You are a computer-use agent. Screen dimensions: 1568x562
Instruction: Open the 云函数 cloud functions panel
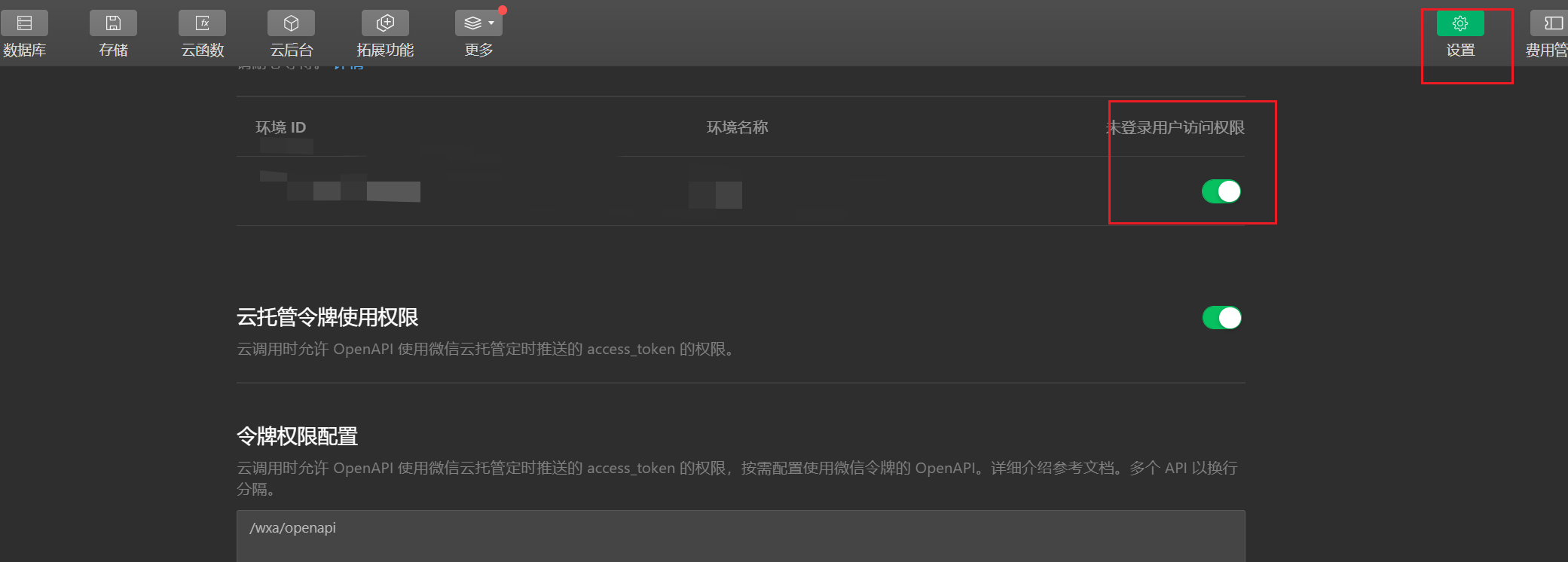click(202, 34)
